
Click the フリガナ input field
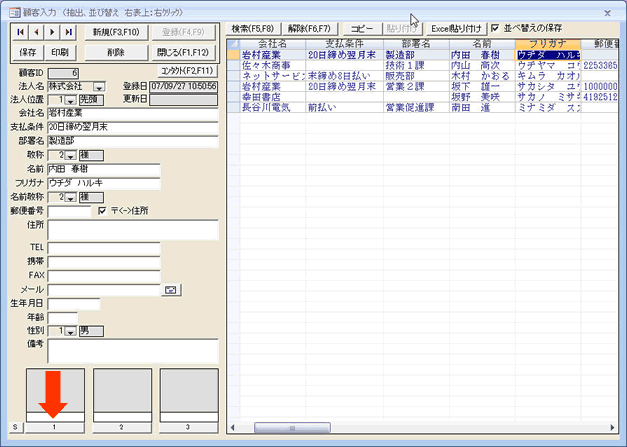tap(104, 184)
